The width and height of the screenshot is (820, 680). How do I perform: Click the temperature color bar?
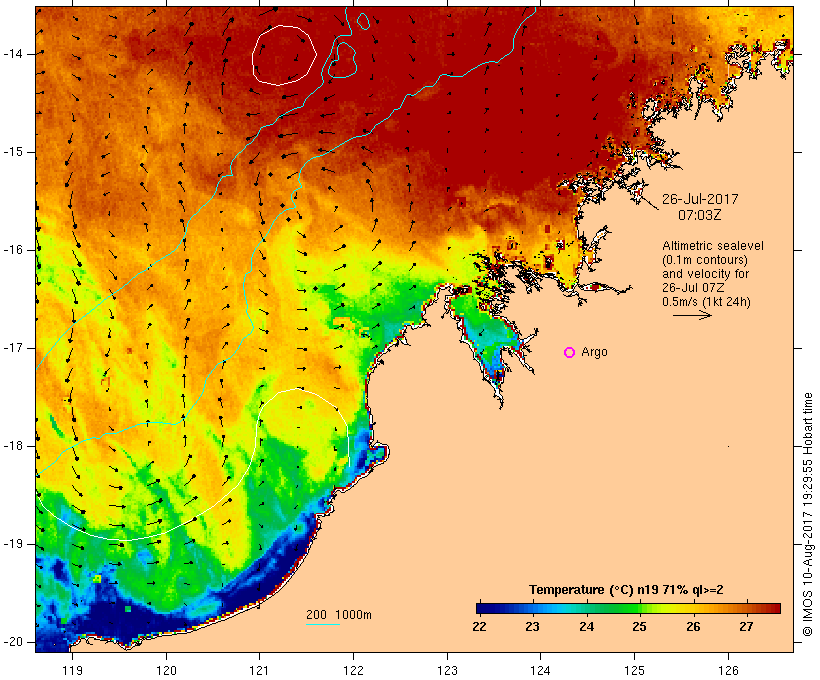pyautogui.click(x=628, y=608)
